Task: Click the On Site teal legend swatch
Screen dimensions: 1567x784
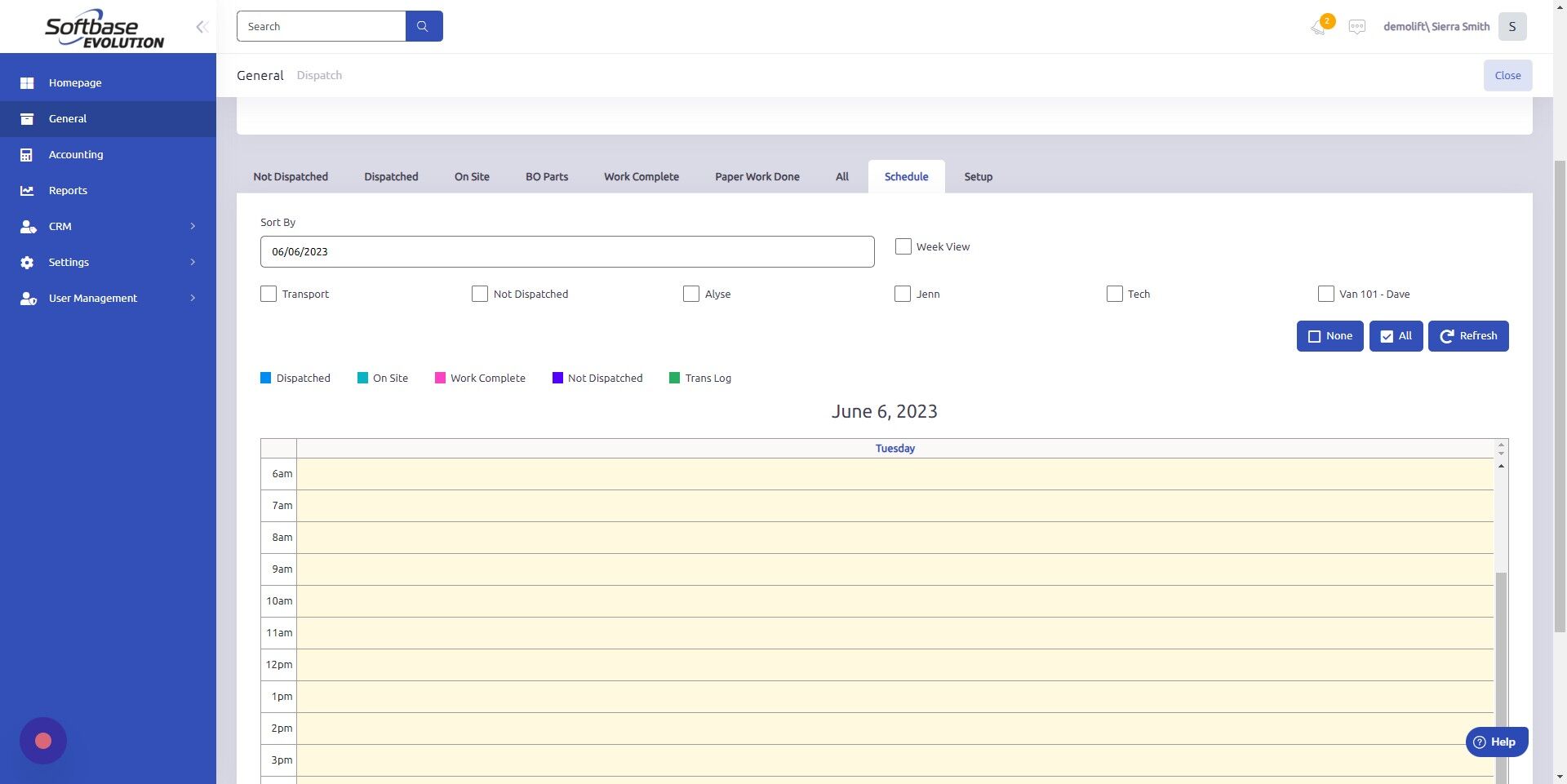Action: tap(362, 378)
